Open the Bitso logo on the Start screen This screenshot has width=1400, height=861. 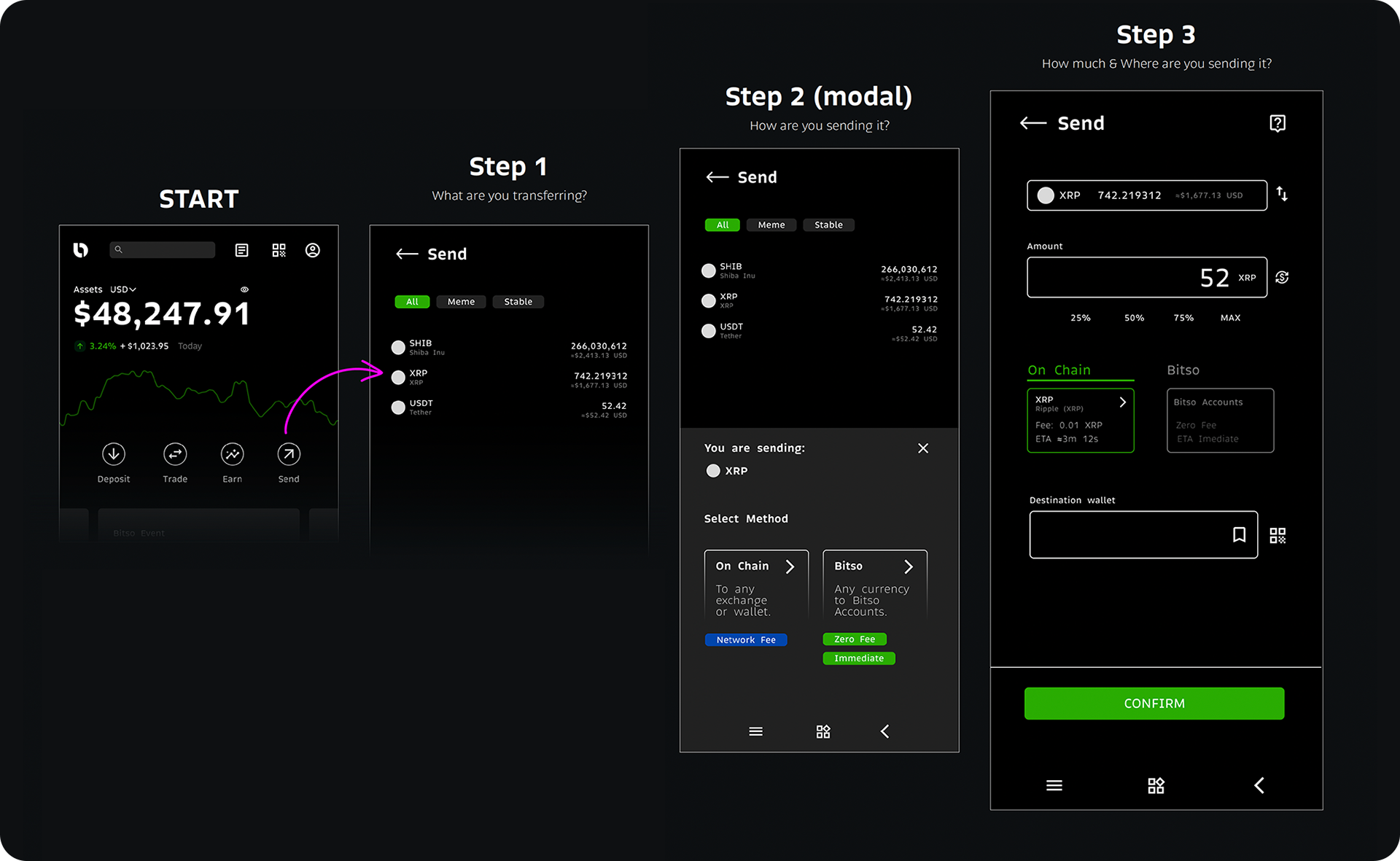(x=81, y=250)
